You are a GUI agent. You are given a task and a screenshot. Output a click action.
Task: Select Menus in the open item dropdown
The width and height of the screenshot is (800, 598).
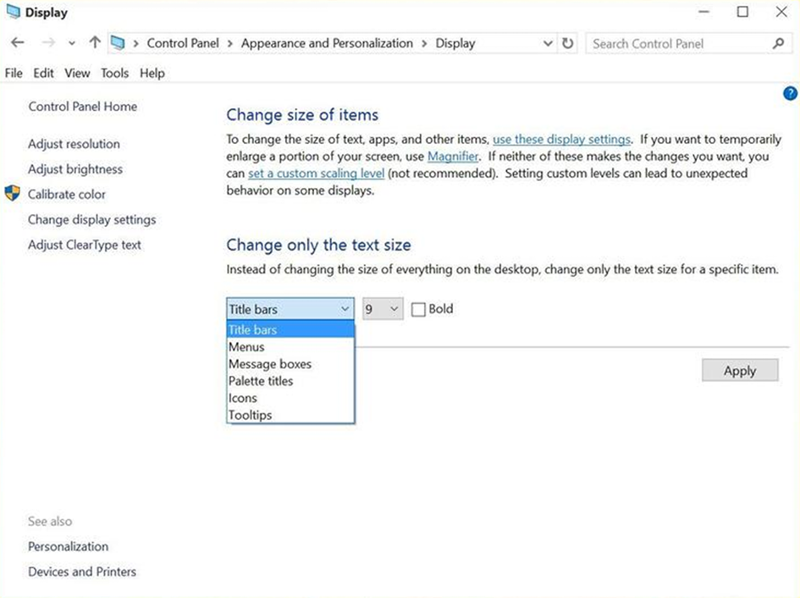coord(246,346)
